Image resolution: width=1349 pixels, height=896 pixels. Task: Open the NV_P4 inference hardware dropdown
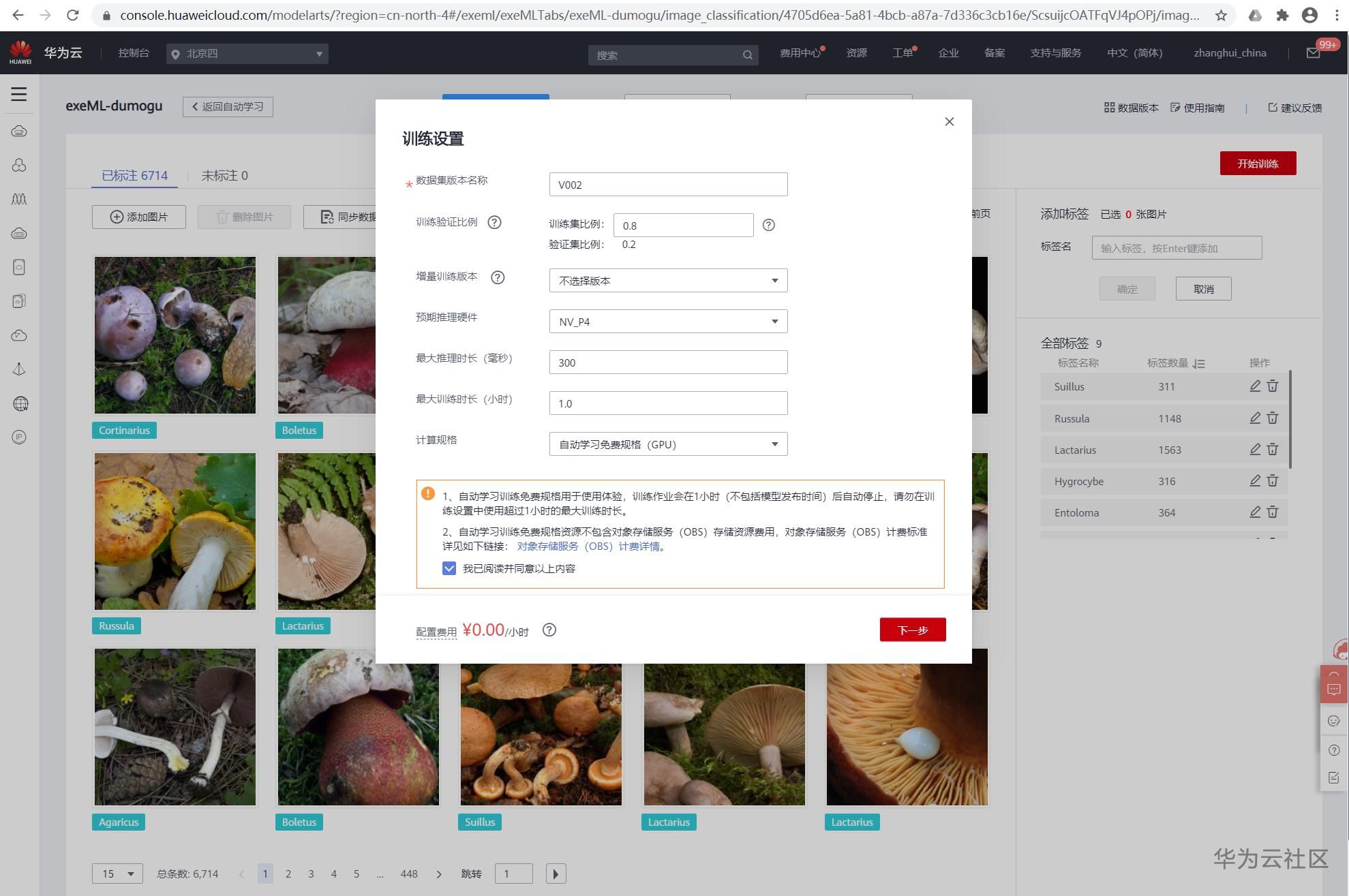coord(668,322)
